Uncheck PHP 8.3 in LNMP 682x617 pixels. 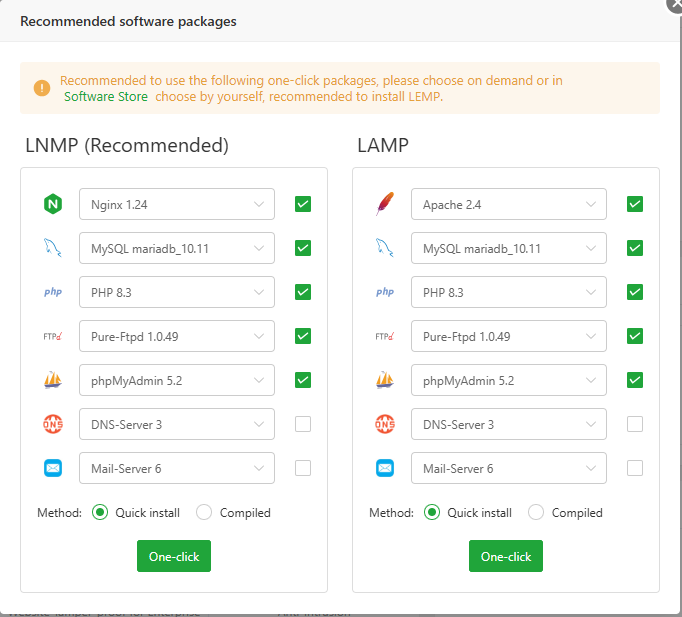click(303, 292)
